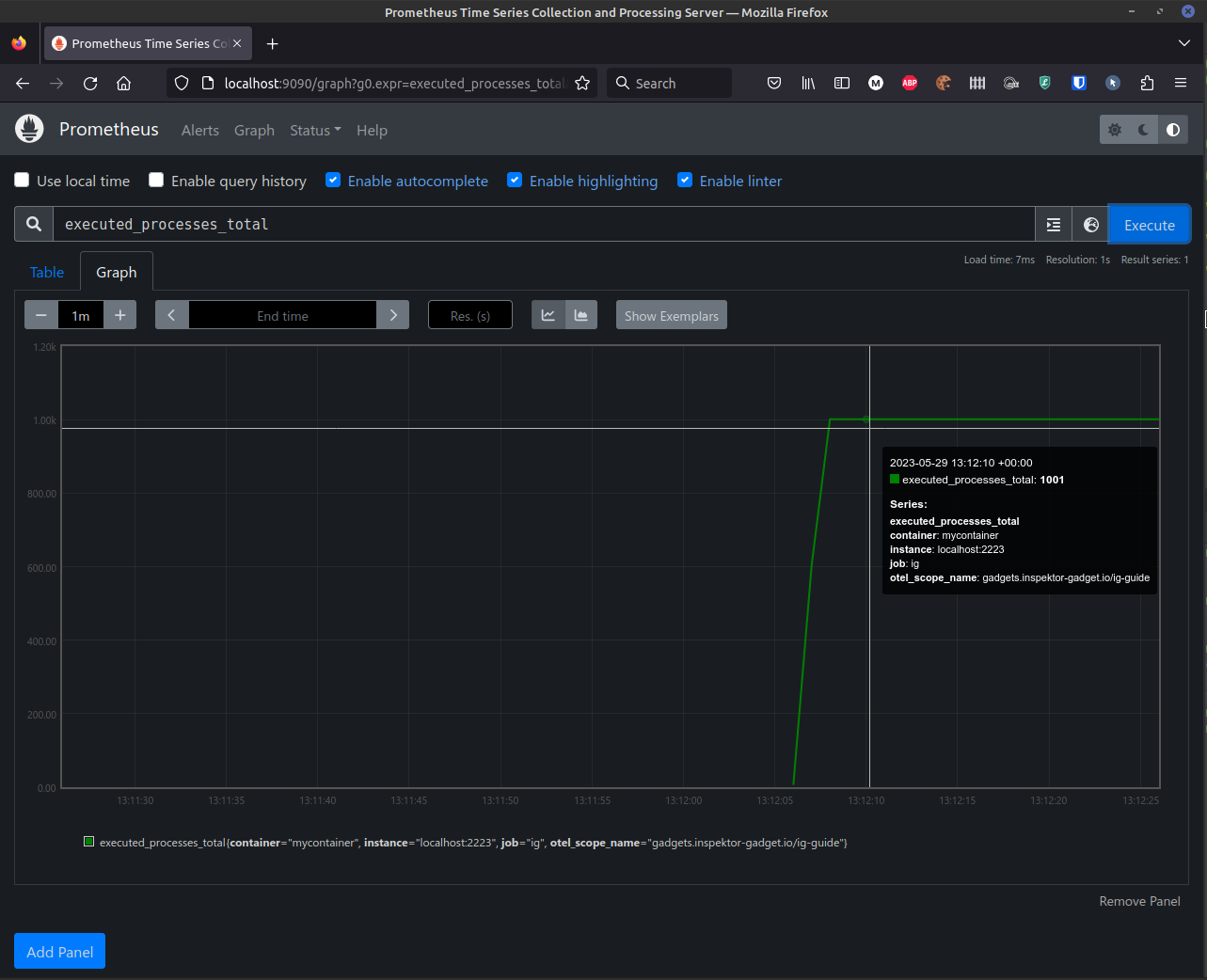Click the green legend swatch for executed_processes_total
This screenshot has width=1207, height=980.
[x=89, y=842]
